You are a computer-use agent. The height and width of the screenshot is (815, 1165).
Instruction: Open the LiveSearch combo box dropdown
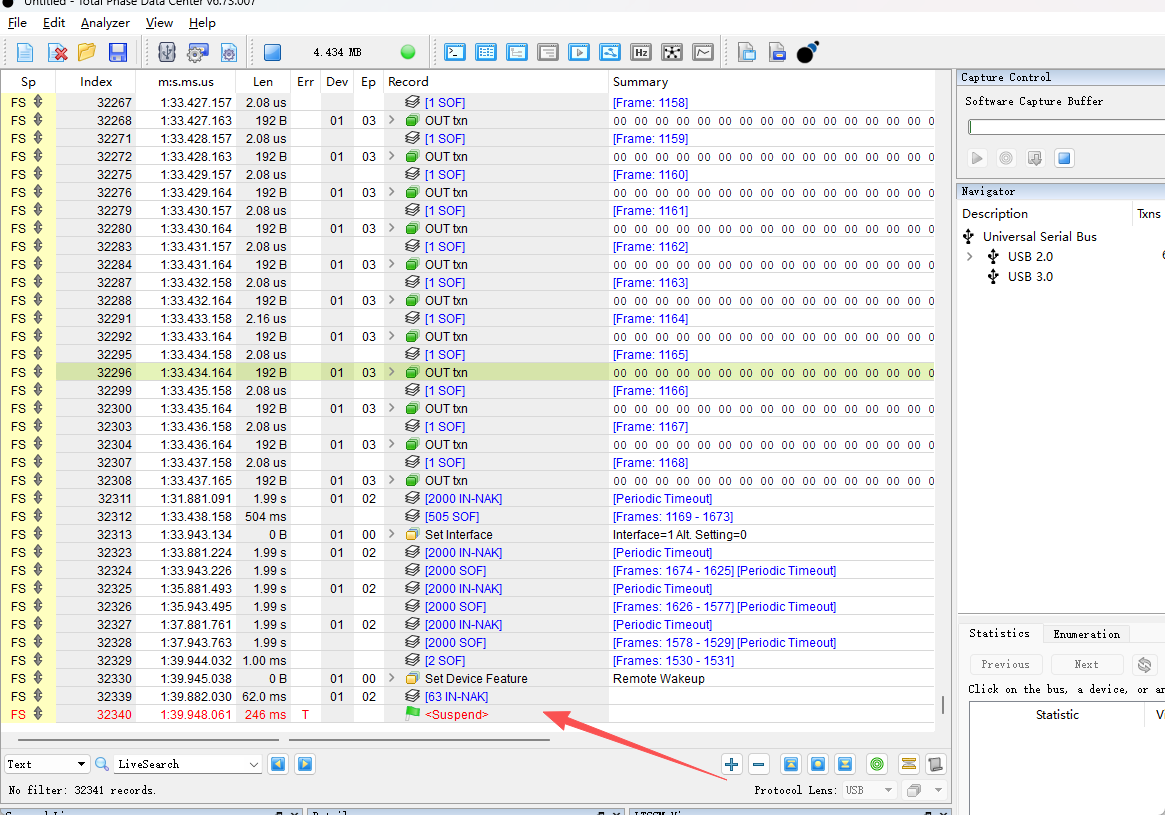coord(253,764)
